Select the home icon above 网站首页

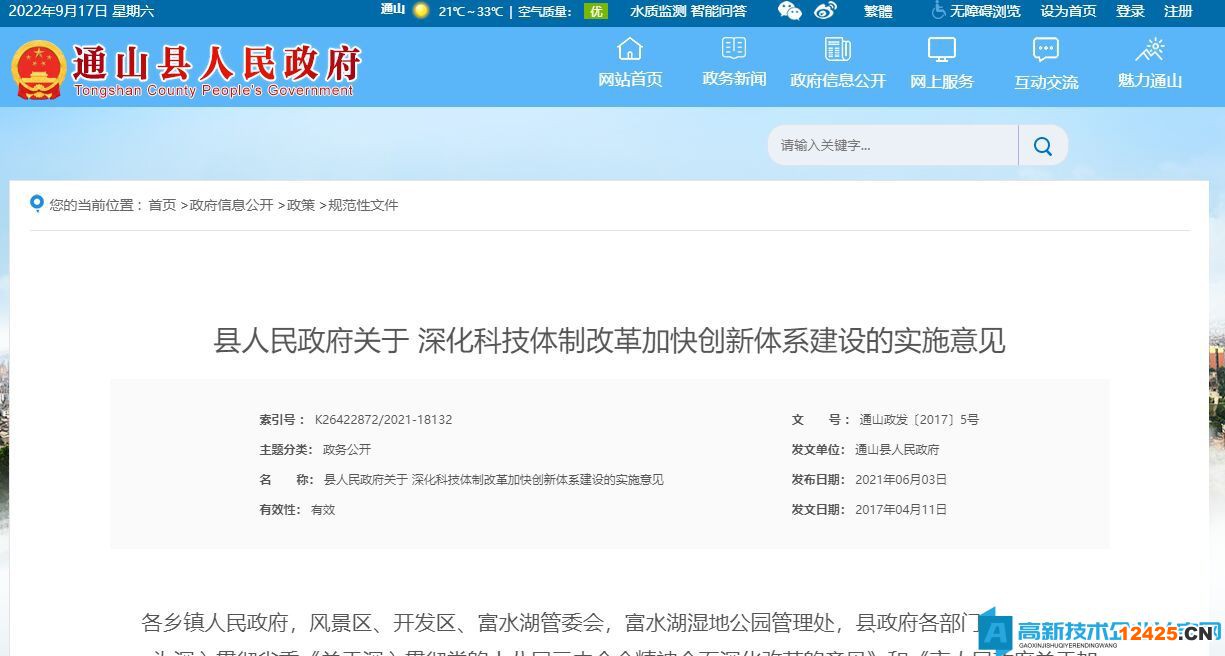pyautogui.click(x=629, y=47)
